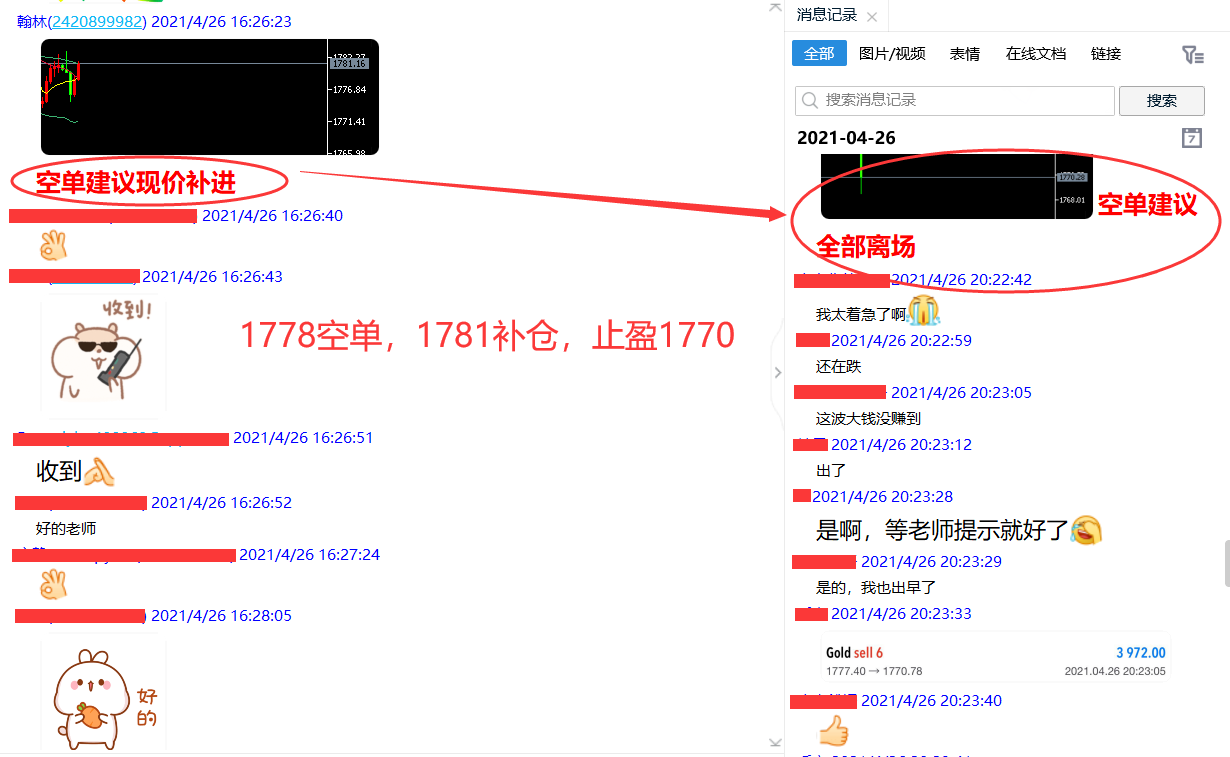Open the chart image from 16:26:23

[x=210, y=97]
